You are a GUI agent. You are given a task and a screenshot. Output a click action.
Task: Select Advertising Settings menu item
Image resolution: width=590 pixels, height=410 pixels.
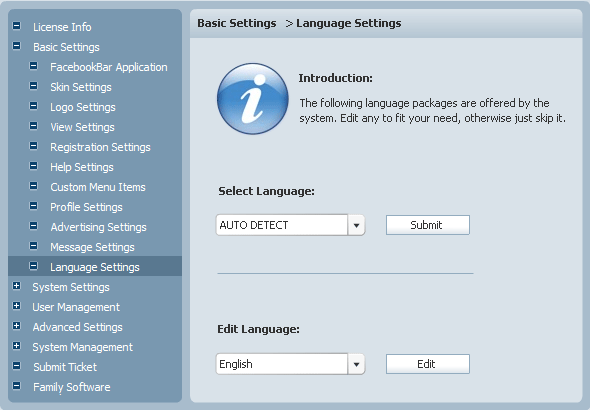(99, 227)
